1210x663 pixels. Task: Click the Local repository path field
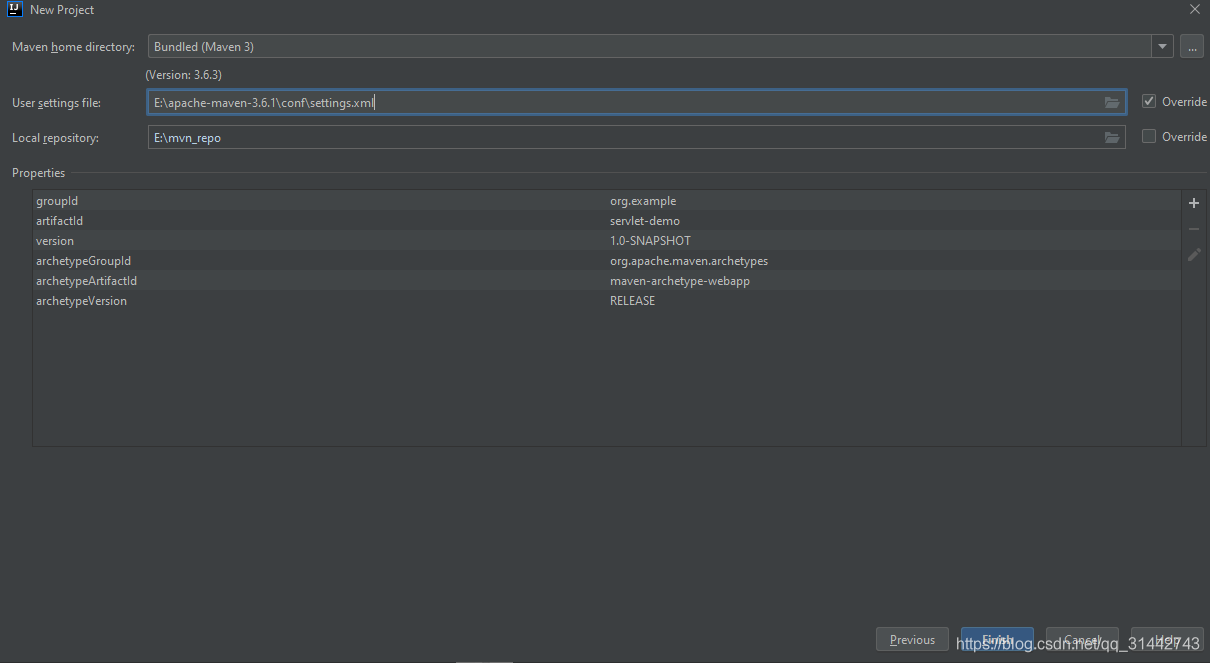tap(636, 137)
